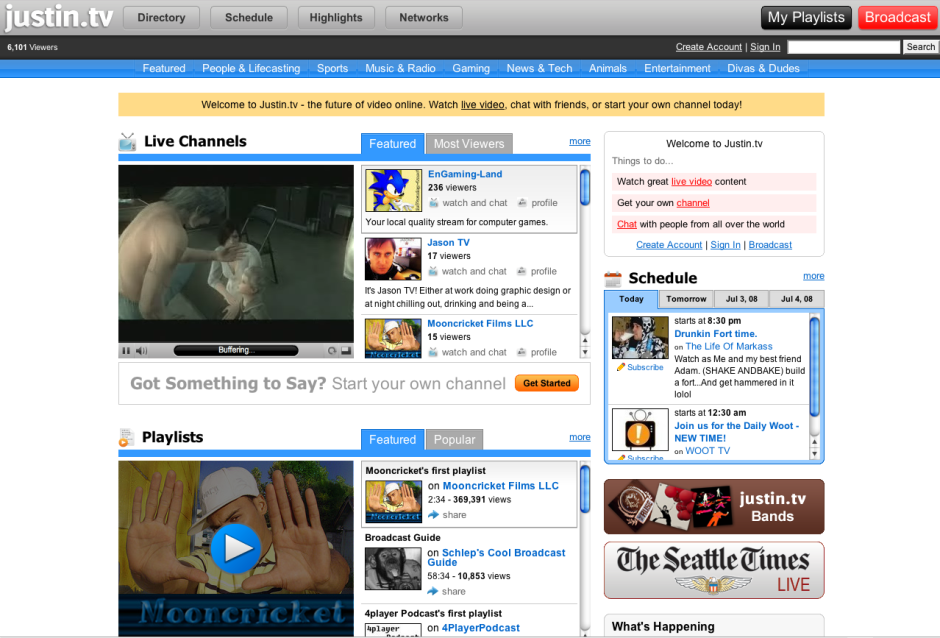Play the Mooncricket playlist video

pos(235,548)
